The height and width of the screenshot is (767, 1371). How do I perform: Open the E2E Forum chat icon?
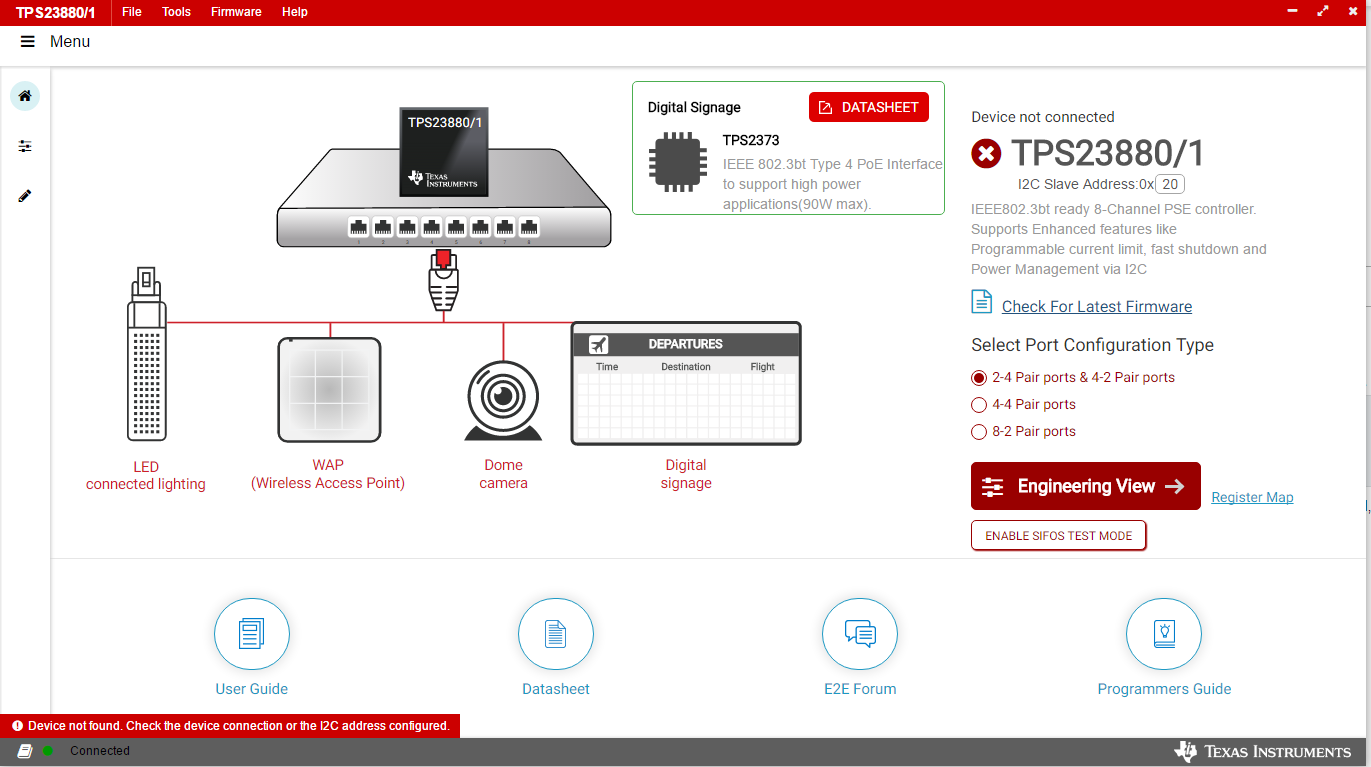(x=860, y=634)
